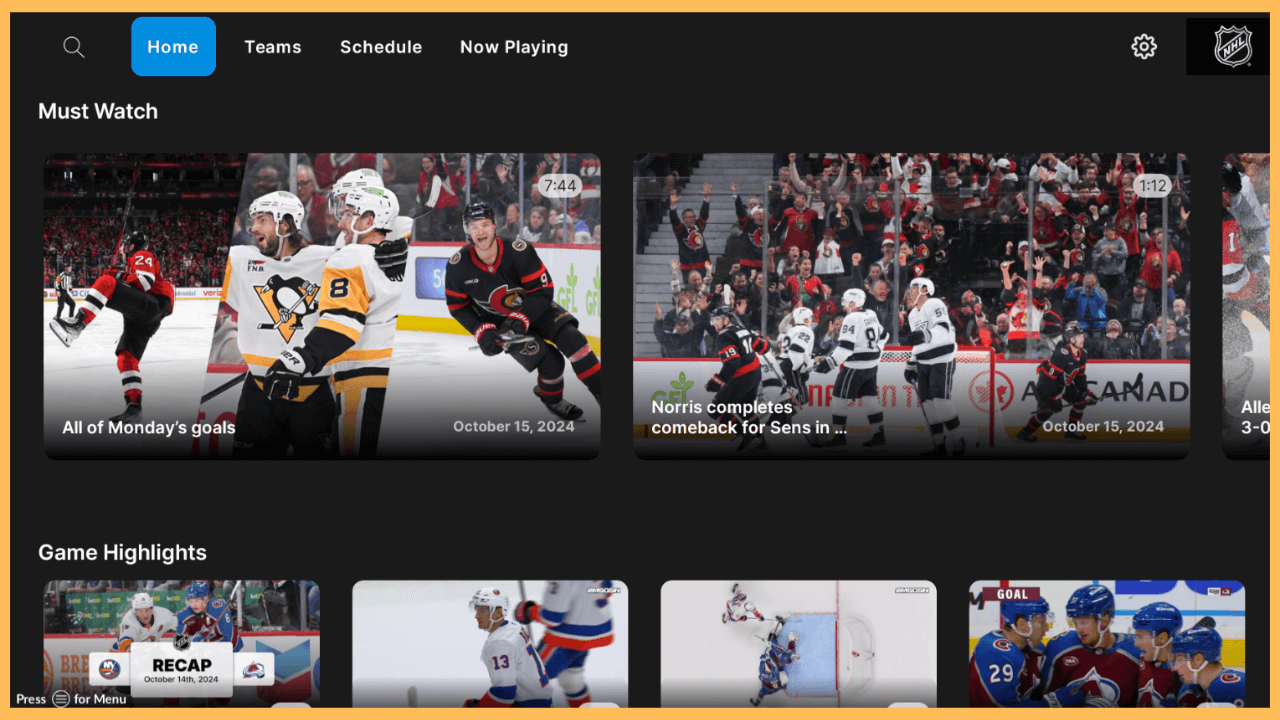Click the NHL shield logo top right

point(1232,45)
